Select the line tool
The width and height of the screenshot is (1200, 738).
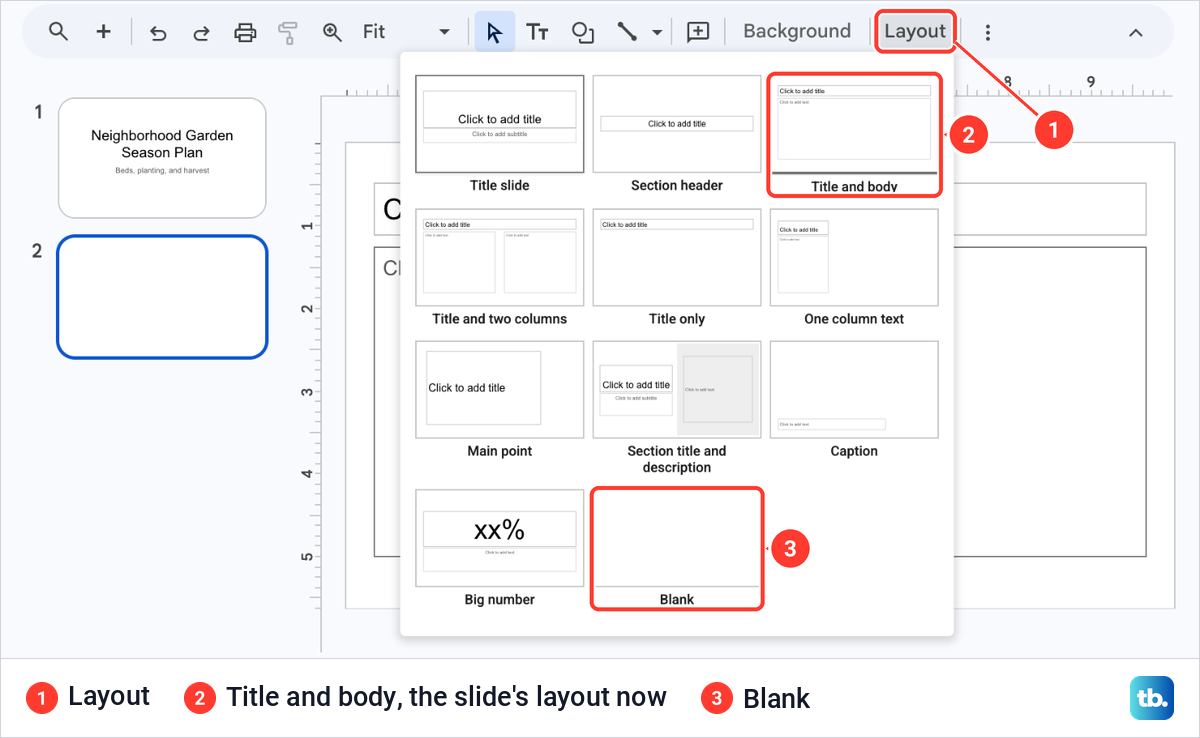point(627,32)
